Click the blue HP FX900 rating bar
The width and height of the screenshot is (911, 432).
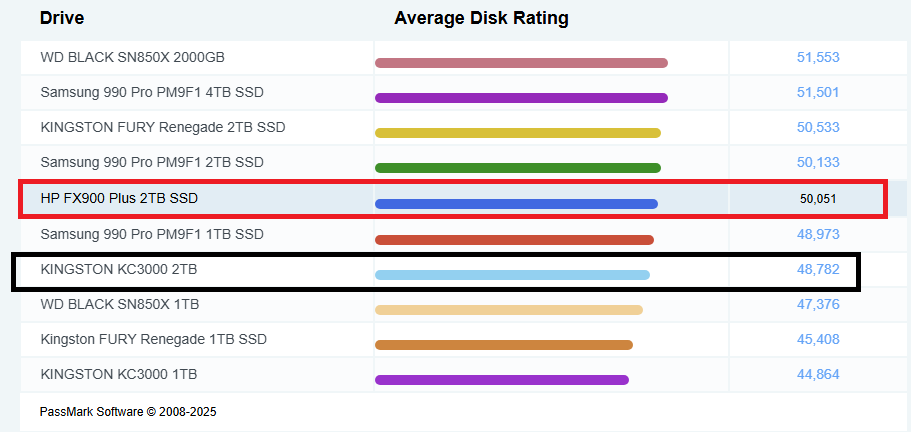tap(516, 204)
